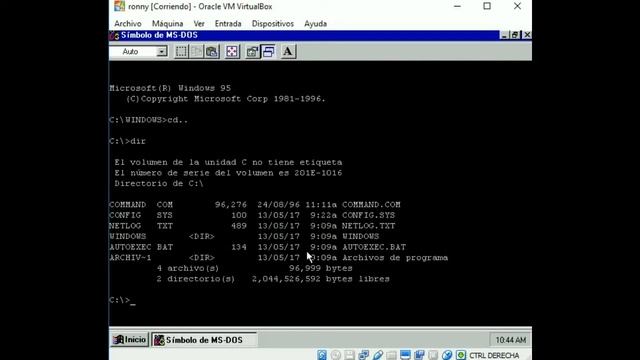Click the VirtualBox USB status icon
This screenshot has width=640, height=360.
(x=378, y=355)
